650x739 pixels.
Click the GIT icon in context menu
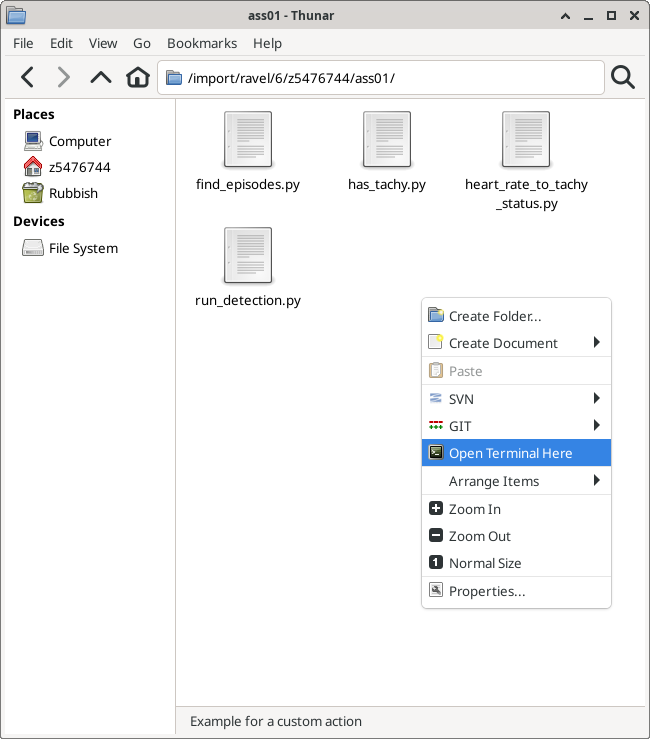436,426
